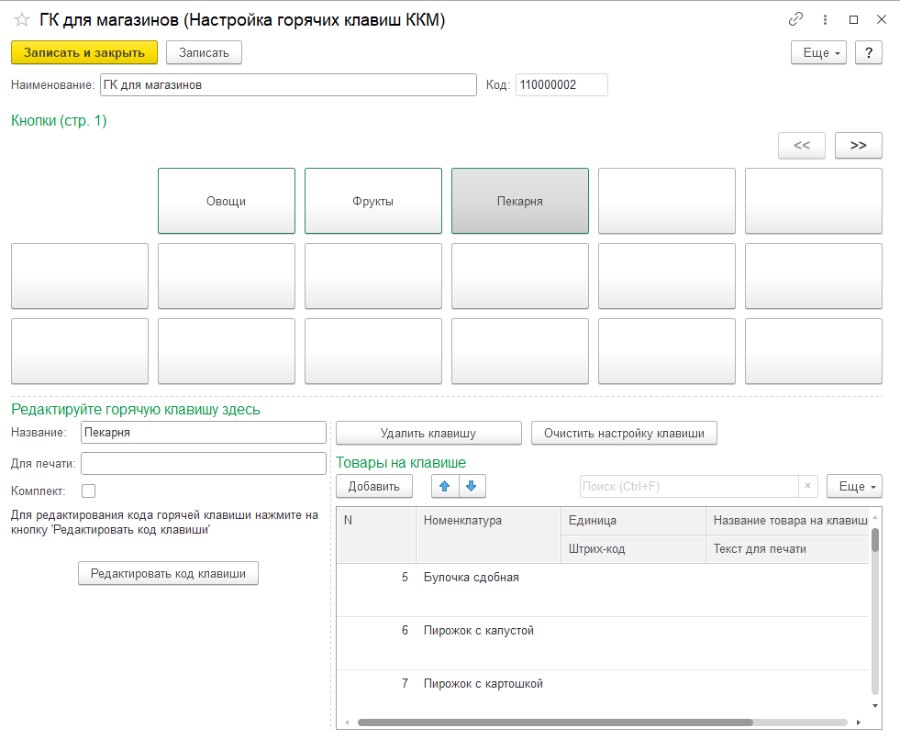The width and height of the screenshot is (900, 739).
Task: Edit the Название field containing Пекарня
Action: click(203, 433)
